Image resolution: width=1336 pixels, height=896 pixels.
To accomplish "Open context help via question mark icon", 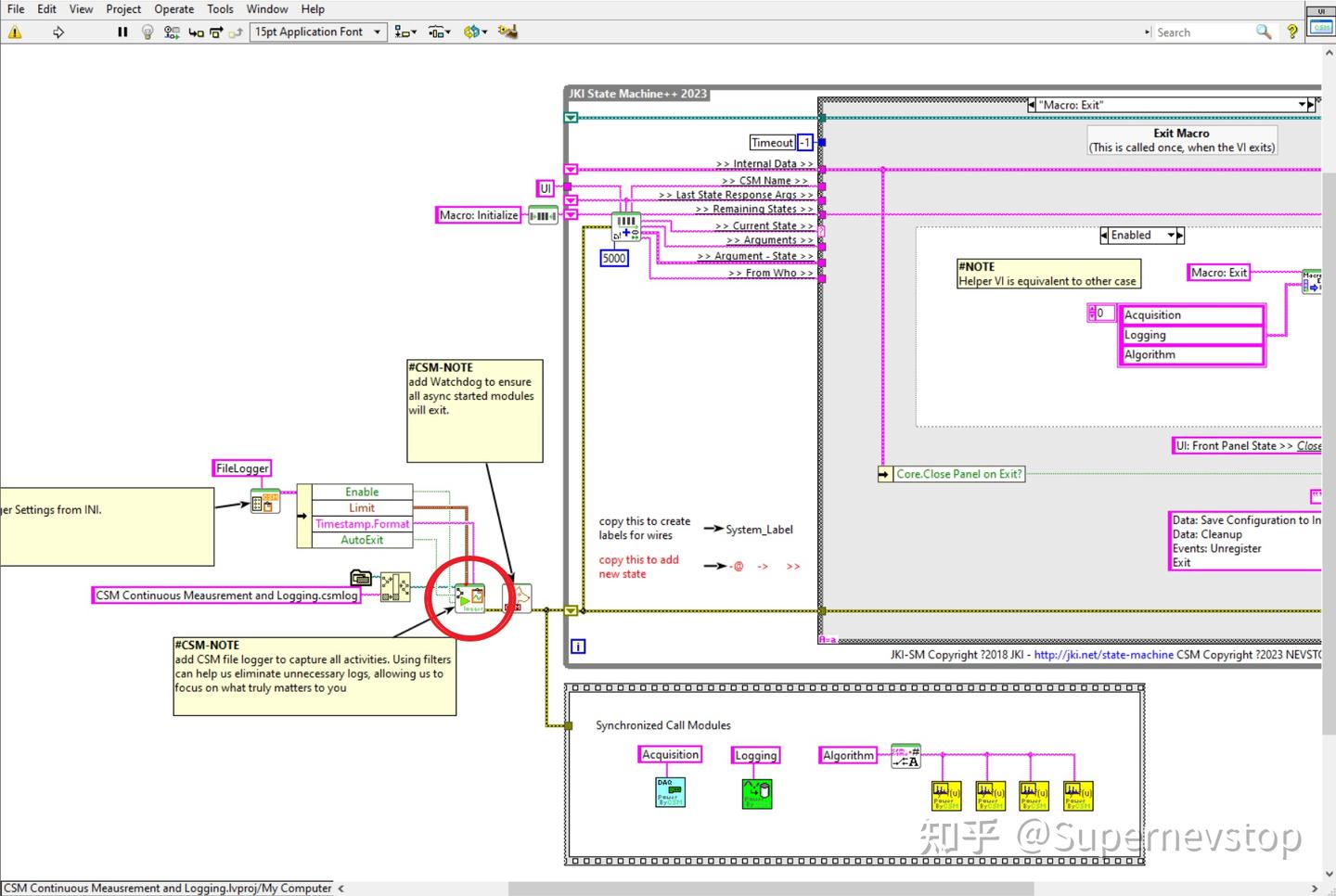I will 1292,32.
